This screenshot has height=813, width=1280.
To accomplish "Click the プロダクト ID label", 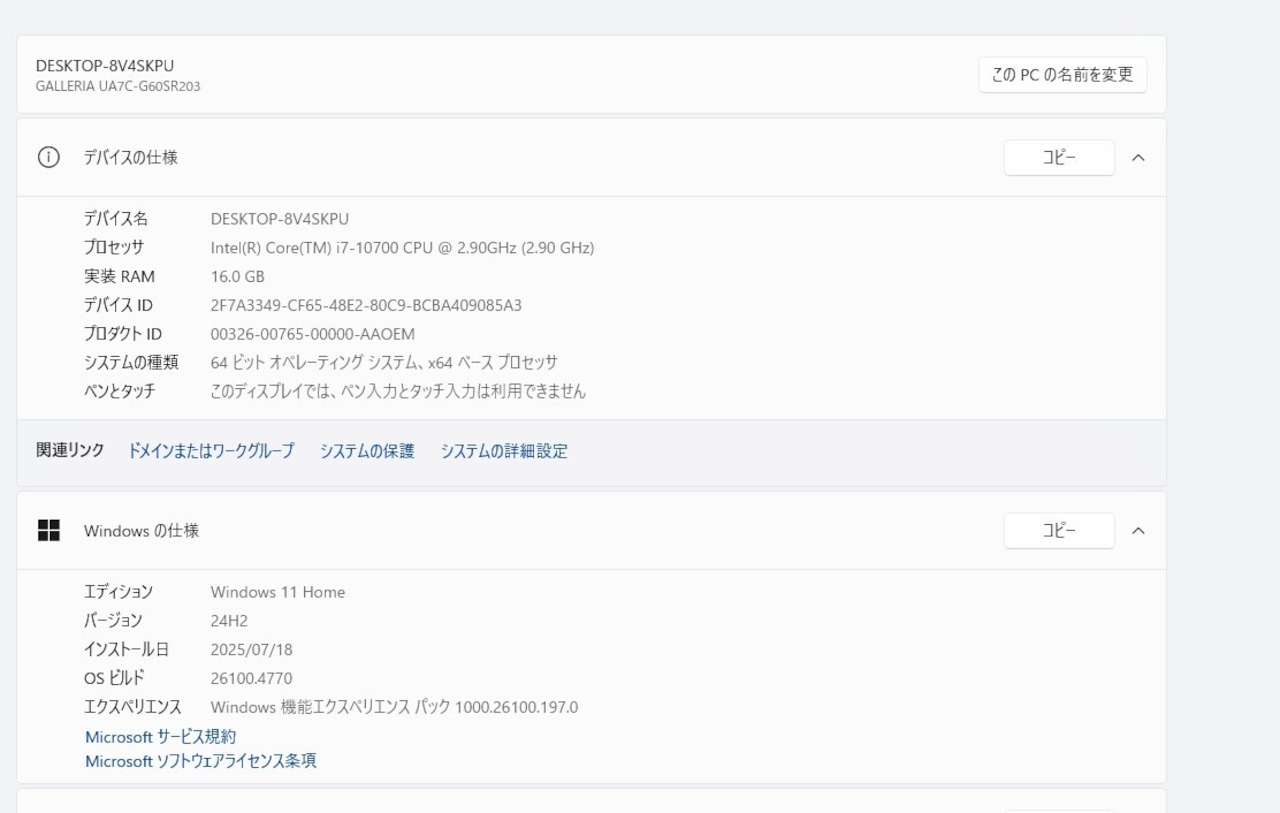I will click(x=122, y=334).
